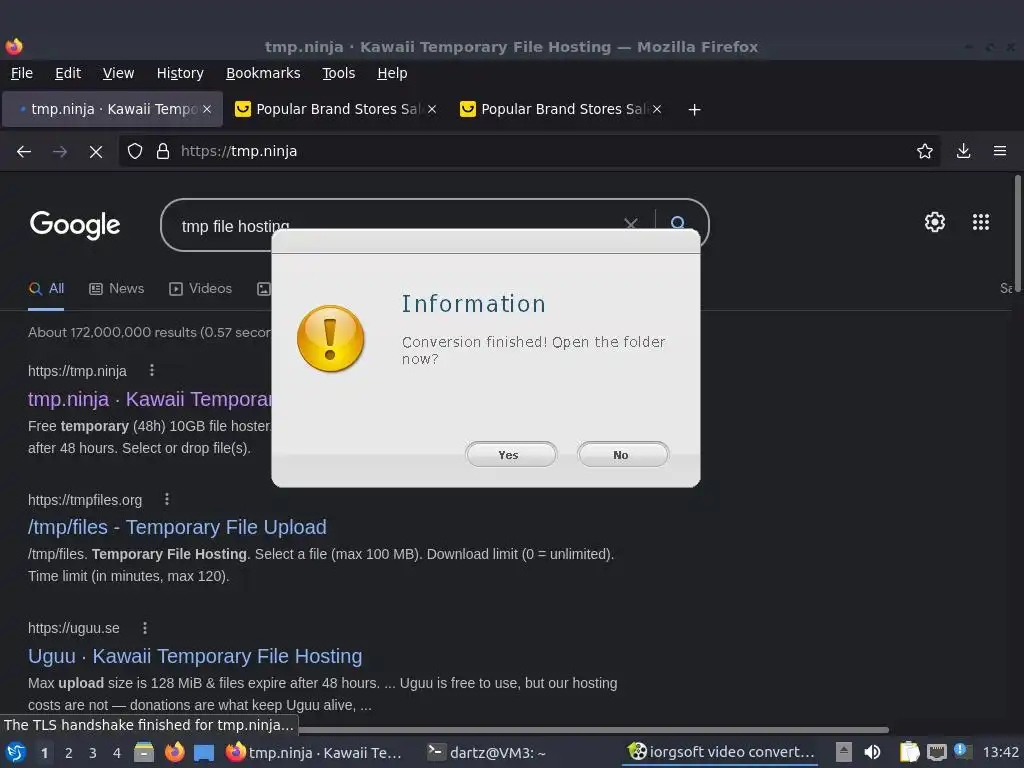Open Google quick settings gear
Image resolution: width=1024 pixels, height=768 pixels.
(x=935, y=222)
